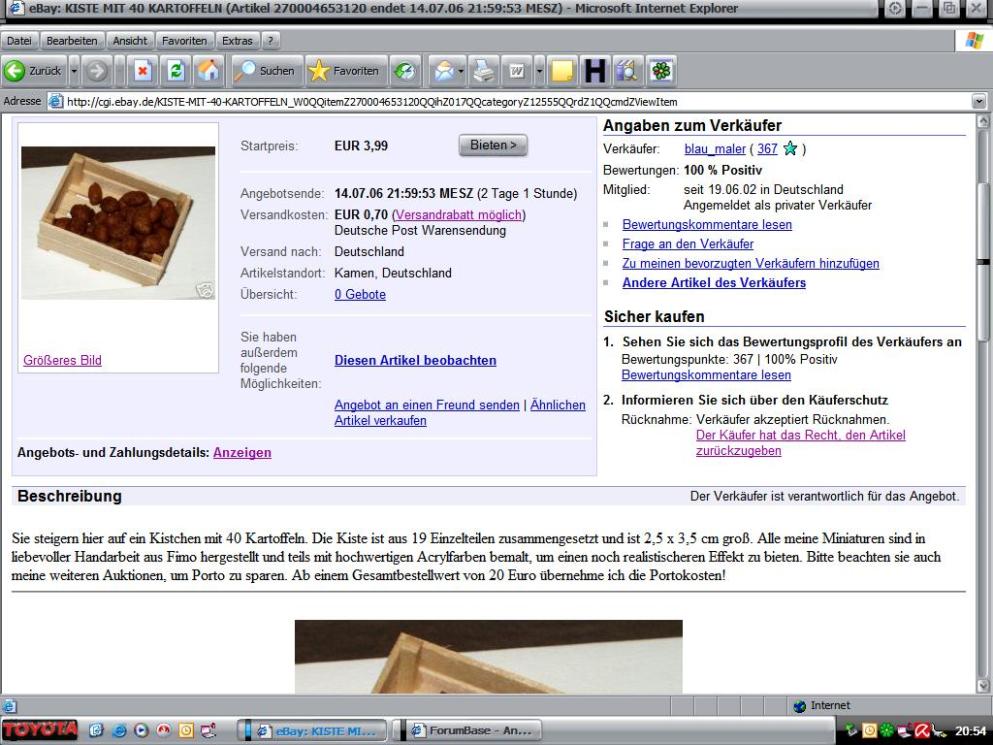The height and width of the screenshot is (745, 993).
Task: Click the yellow sticky note toolbar icon
Action: (x=562, y=71)
